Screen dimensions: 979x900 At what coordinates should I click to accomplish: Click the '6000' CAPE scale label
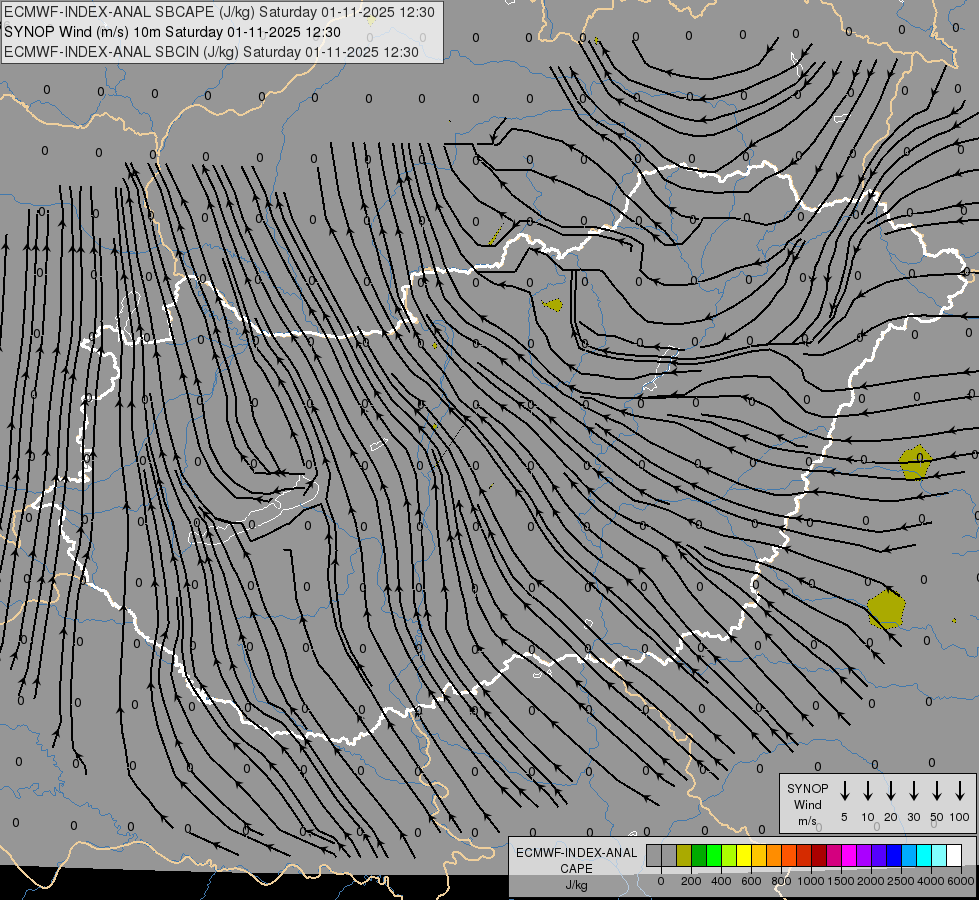(x=961, y=881)
